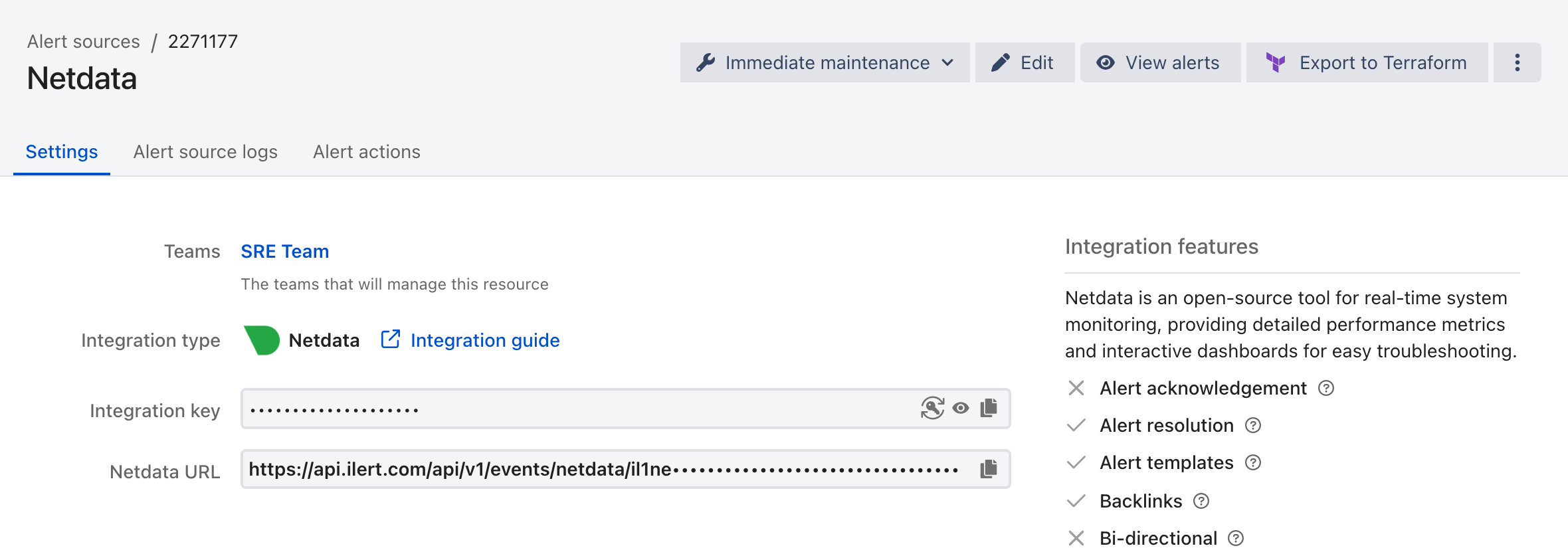Click the Edit button

pyautogui.click(x=1025, y=62)
